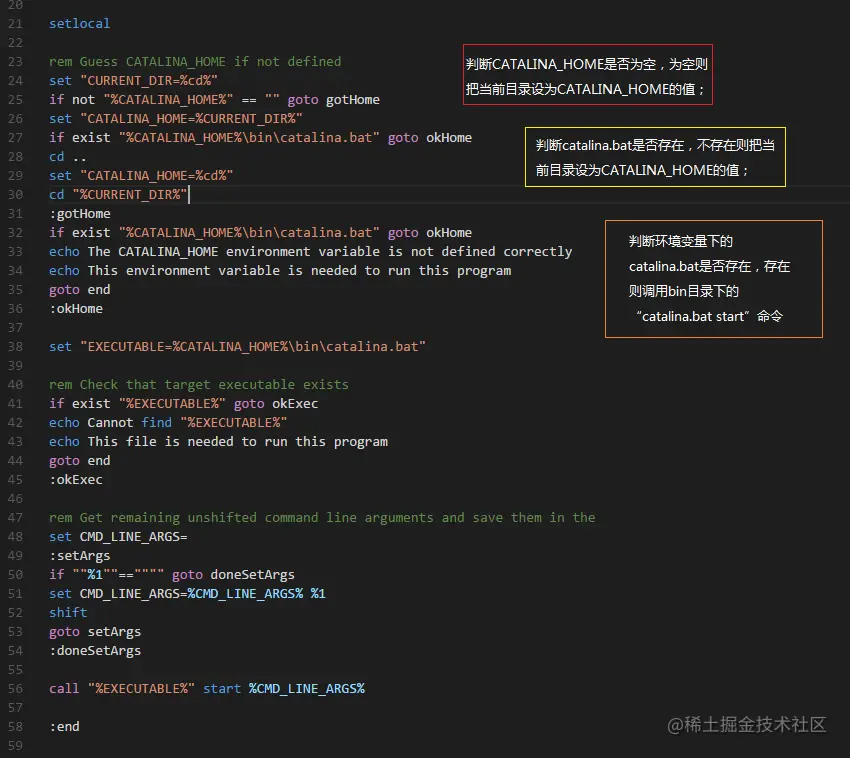Click the "rem Guess CATALINA_HOME if not defined" comment

coord(195,61)
